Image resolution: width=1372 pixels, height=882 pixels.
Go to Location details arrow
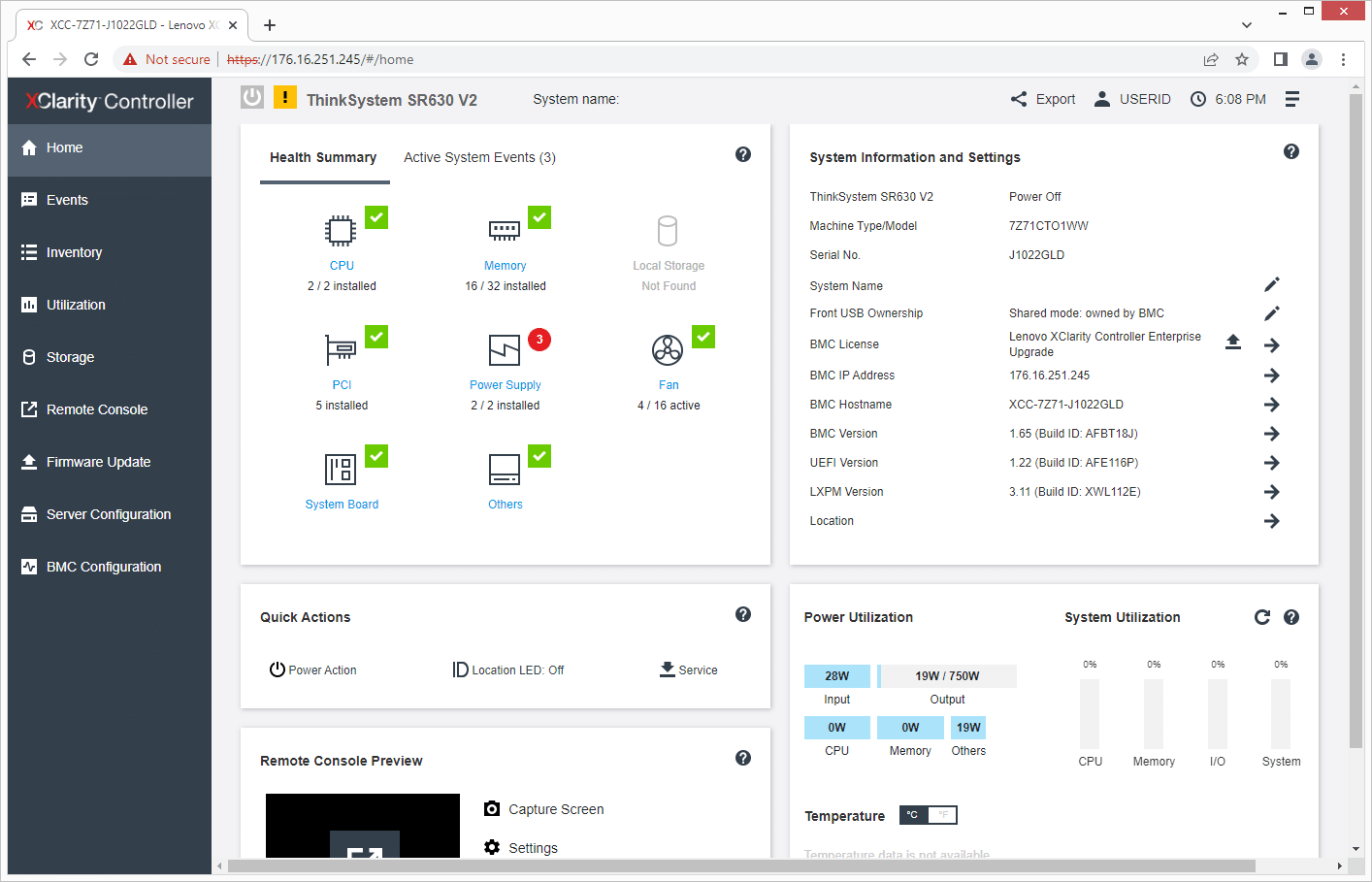[1272, 521]
